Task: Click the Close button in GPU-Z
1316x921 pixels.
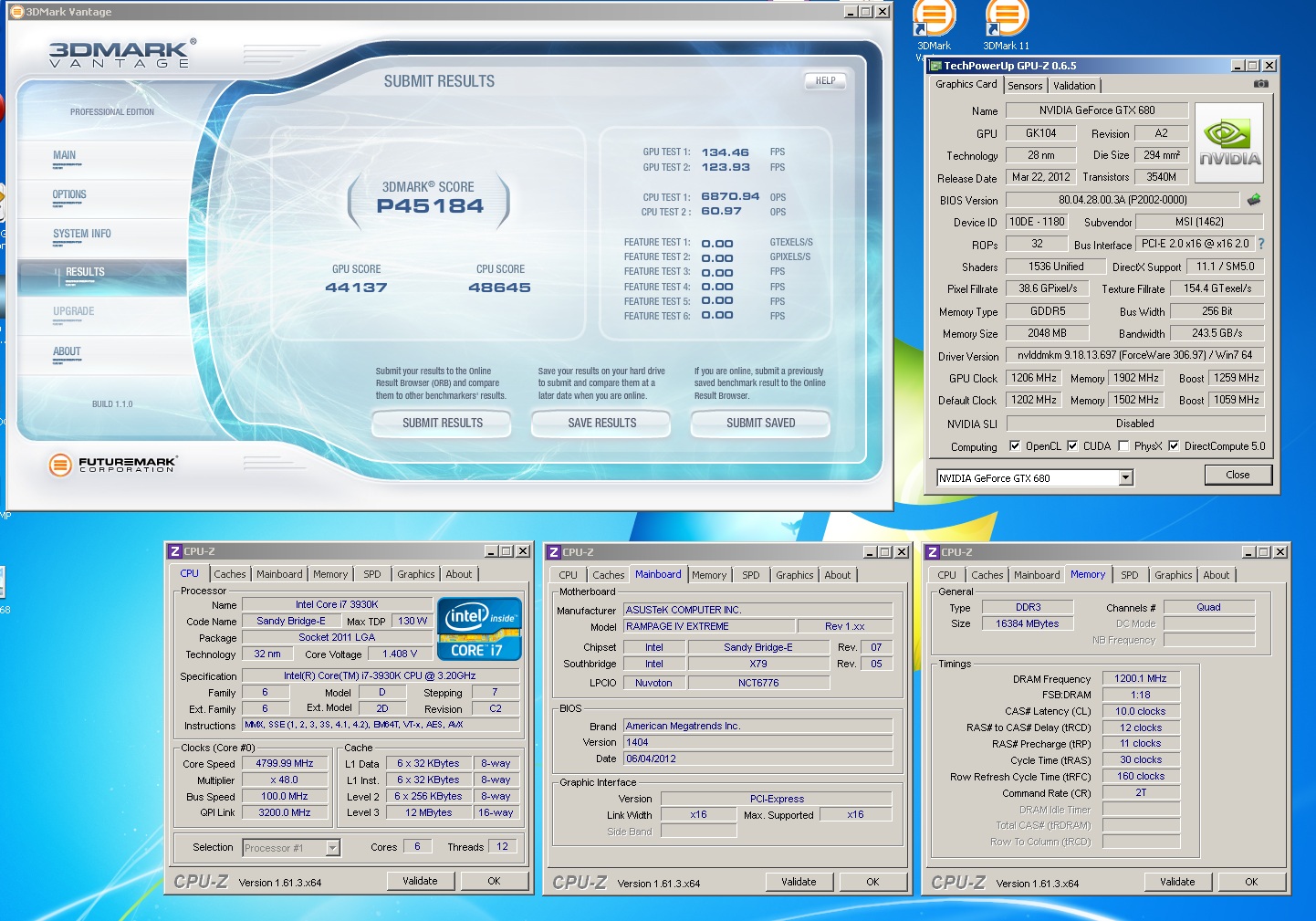Action: tap(1238, 475)
